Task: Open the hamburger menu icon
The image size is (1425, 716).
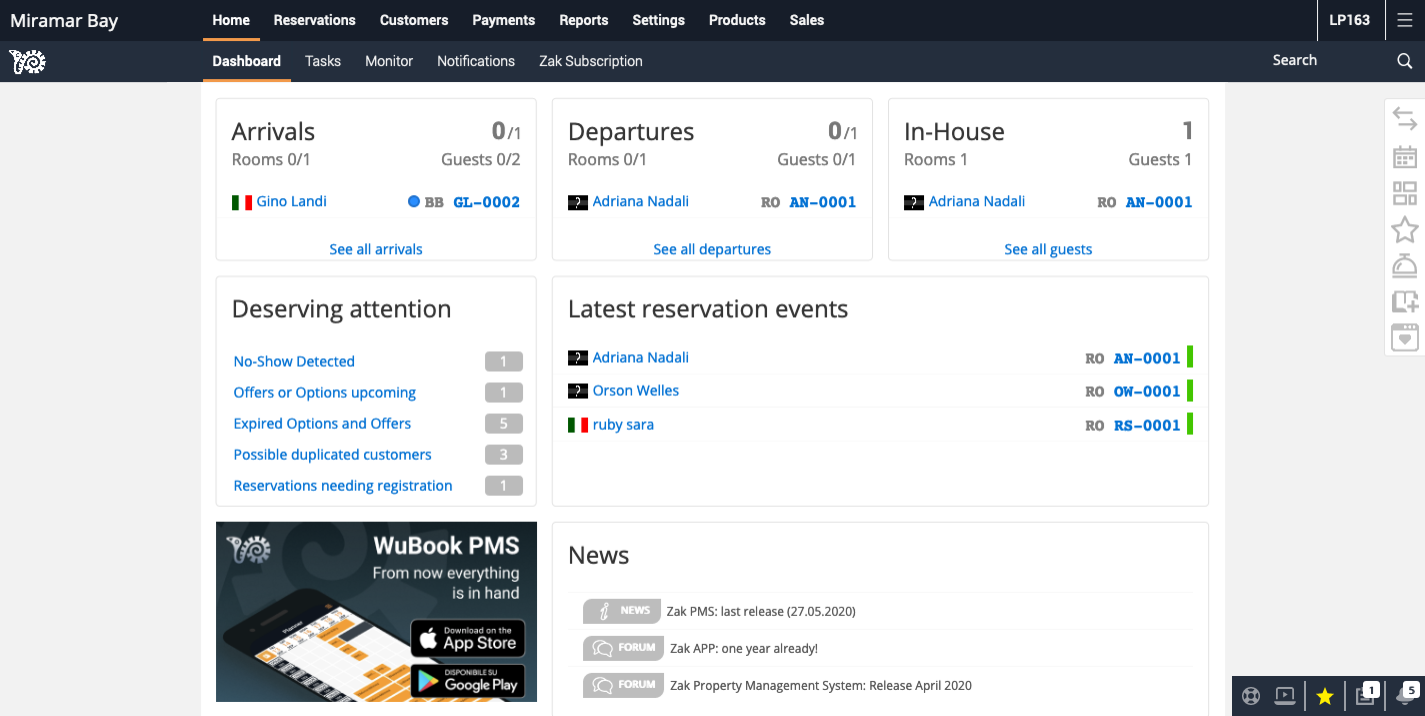Action: 1404,20
